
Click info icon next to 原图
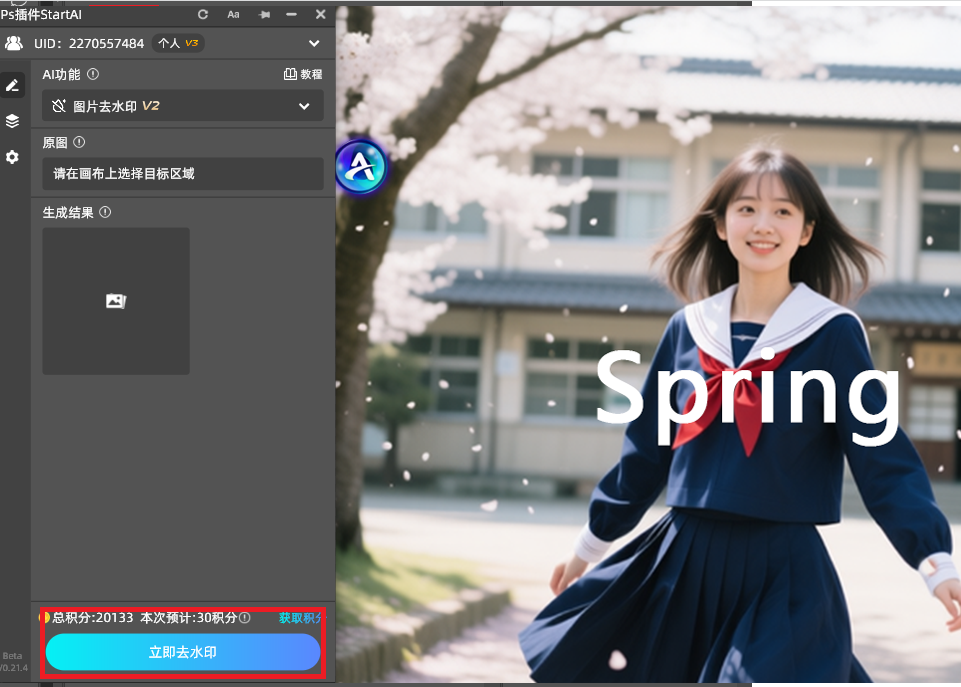[79, 142]
